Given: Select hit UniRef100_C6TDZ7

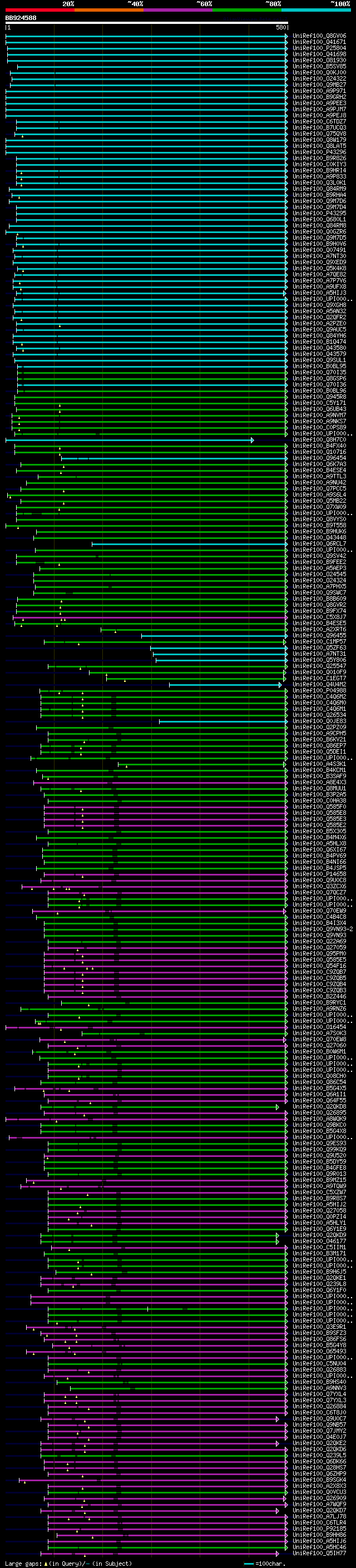Looking at the screenshot, I should [319, 121].
